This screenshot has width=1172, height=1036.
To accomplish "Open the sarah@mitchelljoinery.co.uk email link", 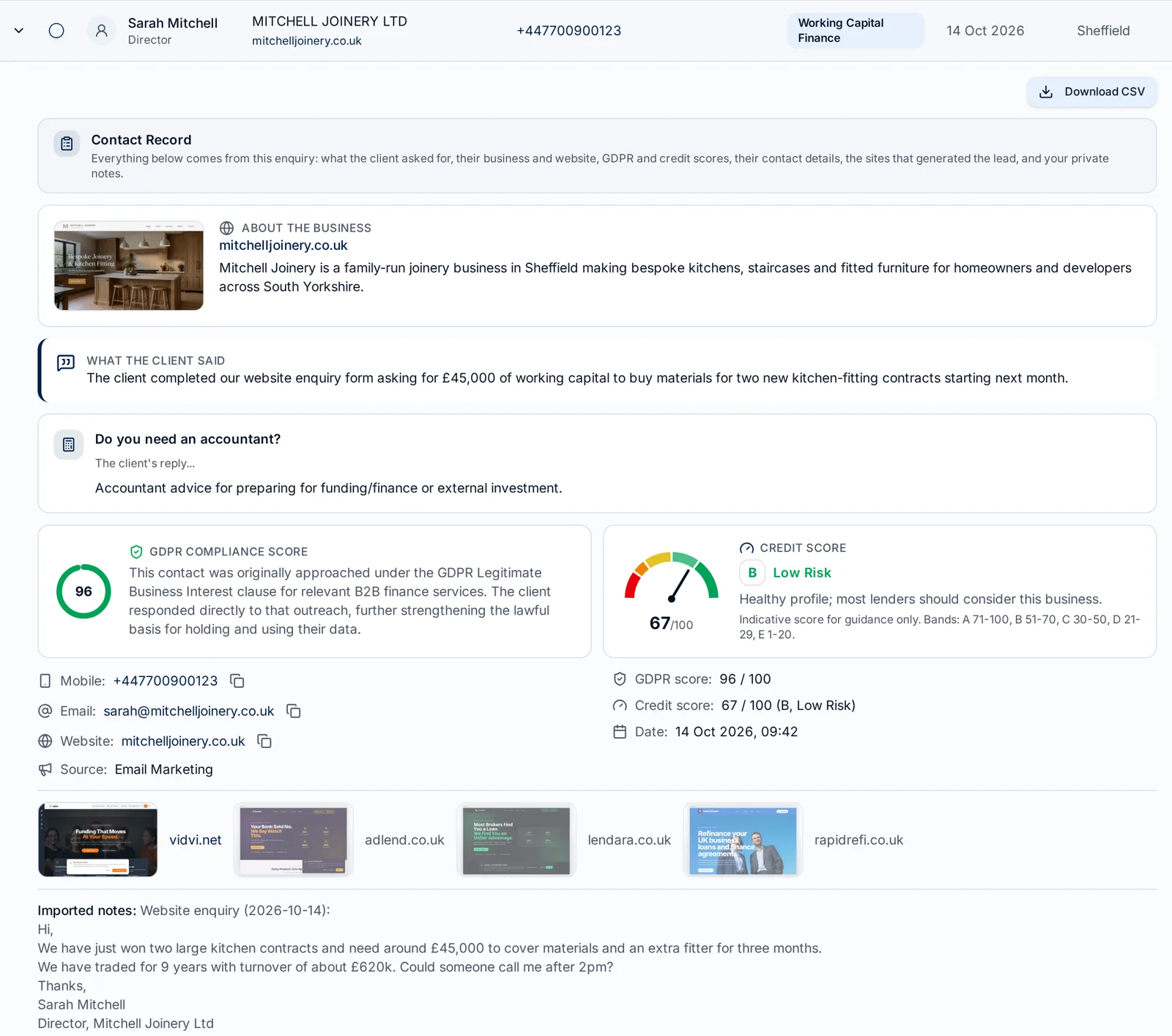I will click(x=189, y=711).
